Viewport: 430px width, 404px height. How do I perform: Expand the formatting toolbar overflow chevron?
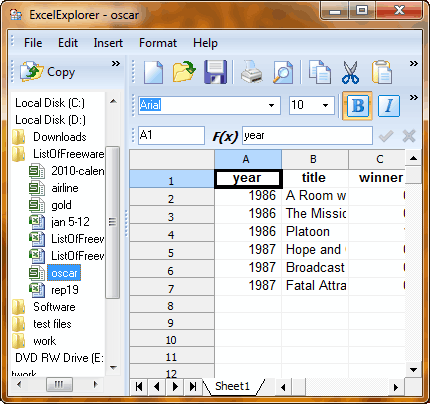413,97
